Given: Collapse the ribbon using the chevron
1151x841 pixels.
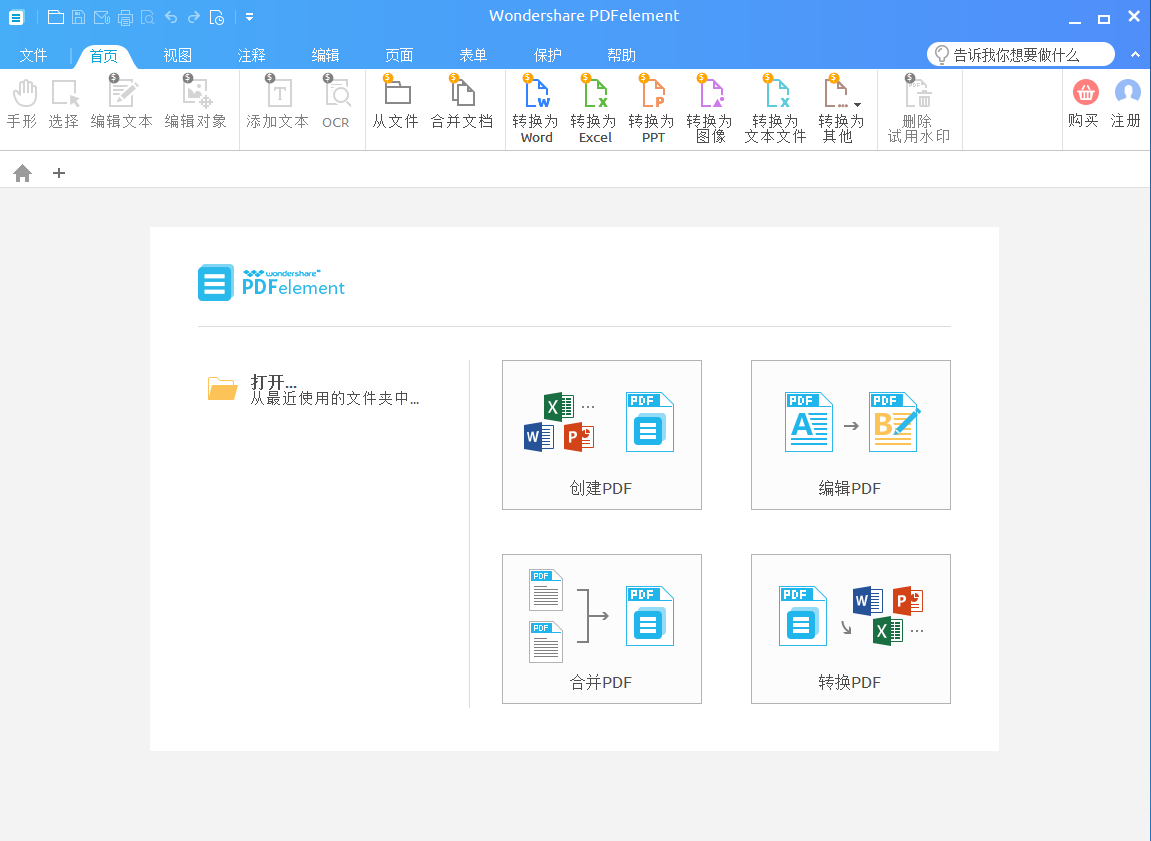Looking at the screenshot, I should tap(1135, 54).
